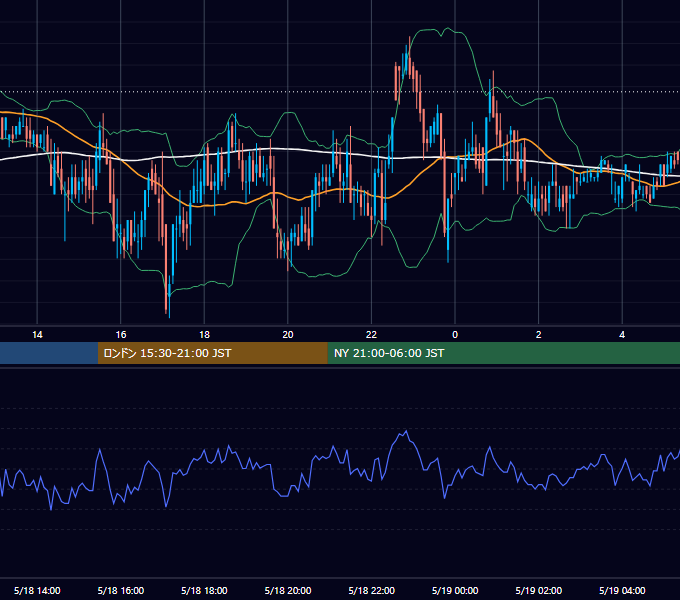Click the price axis hour label 2
The width and height of the screenshot is (680, 600).
tap(539, 335)
